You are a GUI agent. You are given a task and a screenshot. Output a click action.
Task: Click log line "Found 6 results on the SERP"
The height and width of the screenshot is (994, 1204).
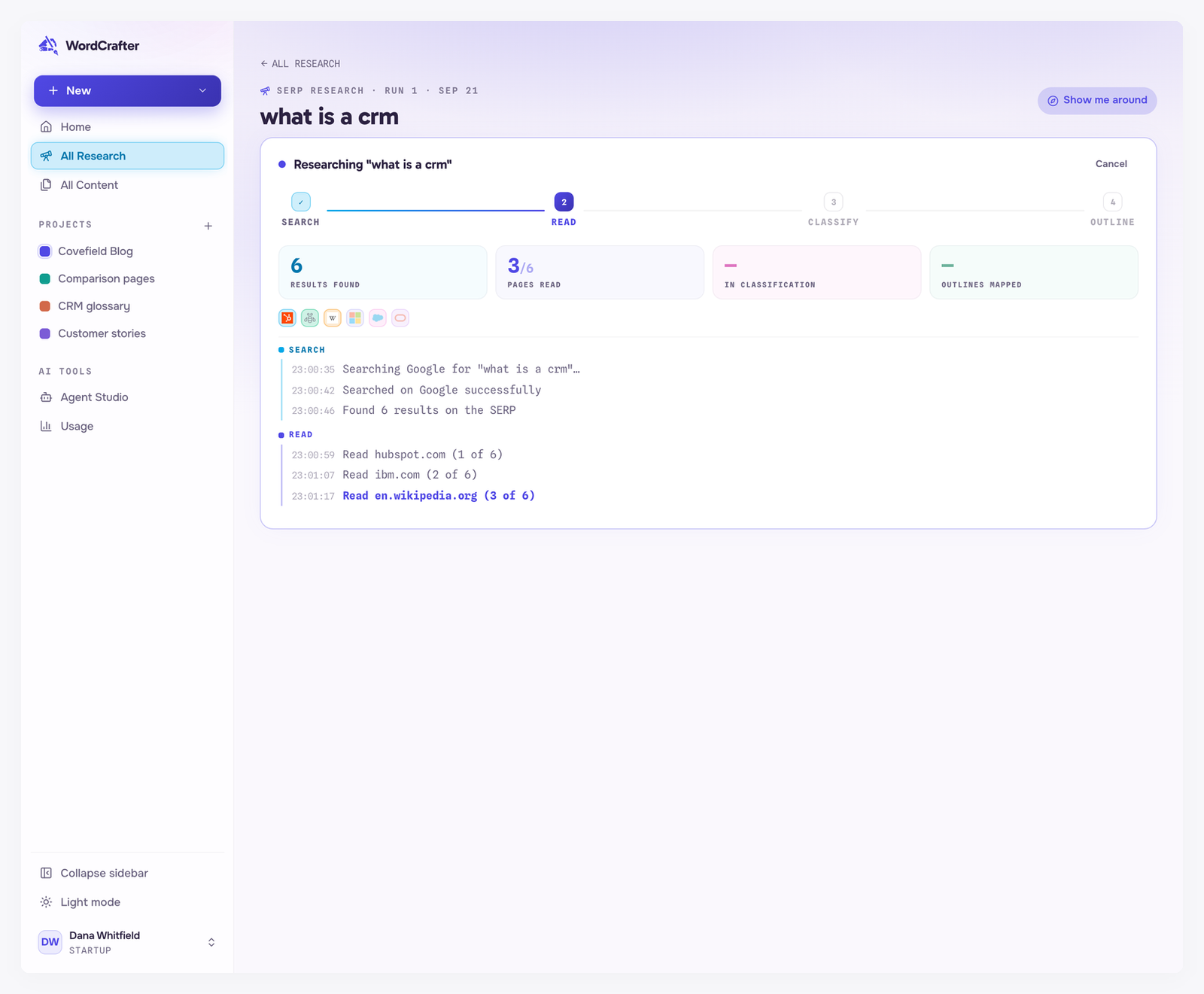pos(429,410)
